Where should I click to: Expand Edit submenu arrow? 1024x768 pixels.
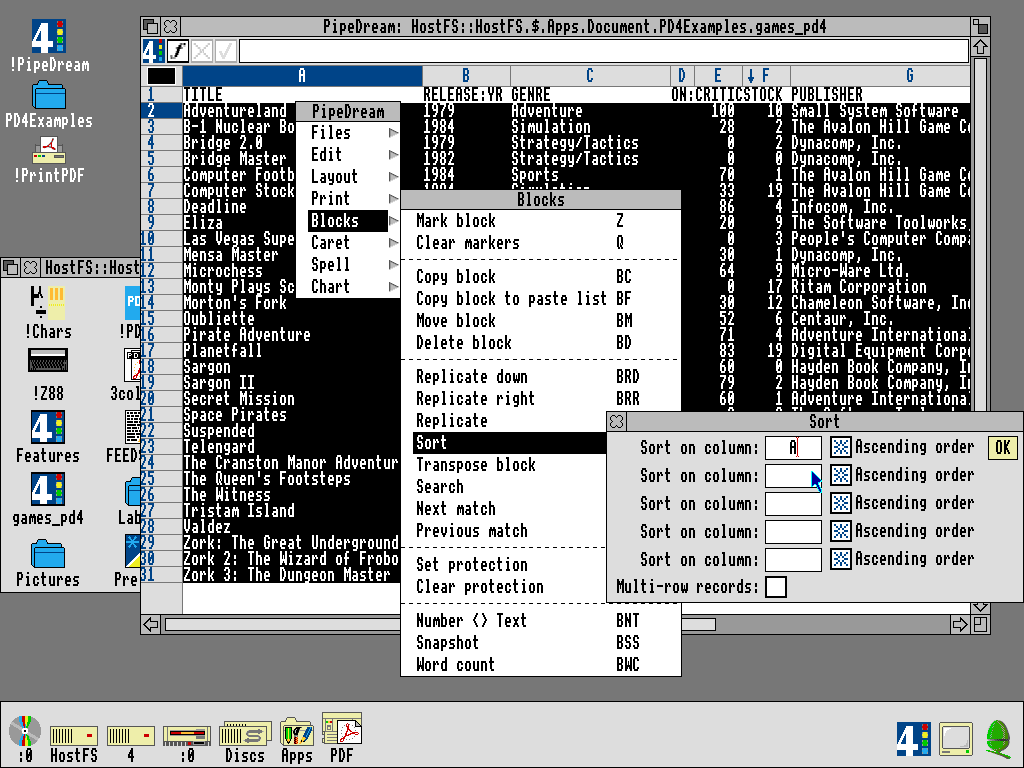click(392, 155)
